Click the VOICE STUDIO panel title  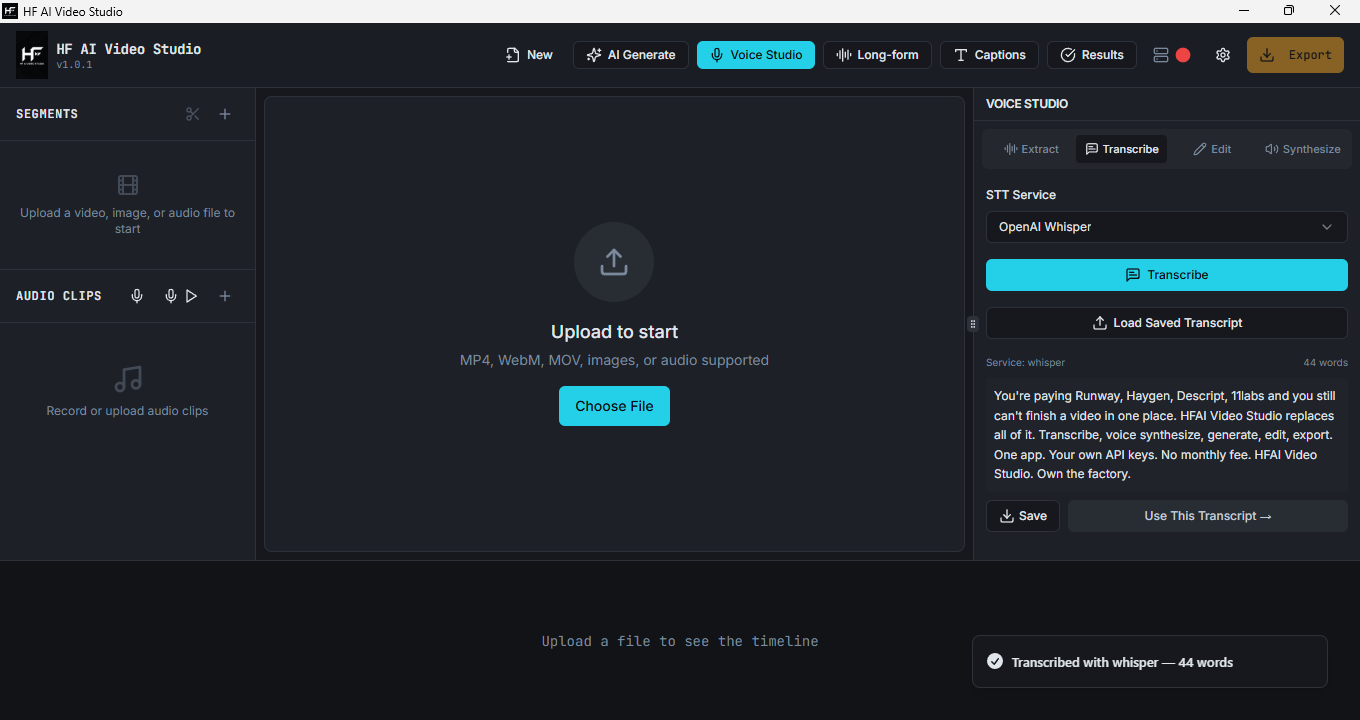click(x=1027, y=104)
